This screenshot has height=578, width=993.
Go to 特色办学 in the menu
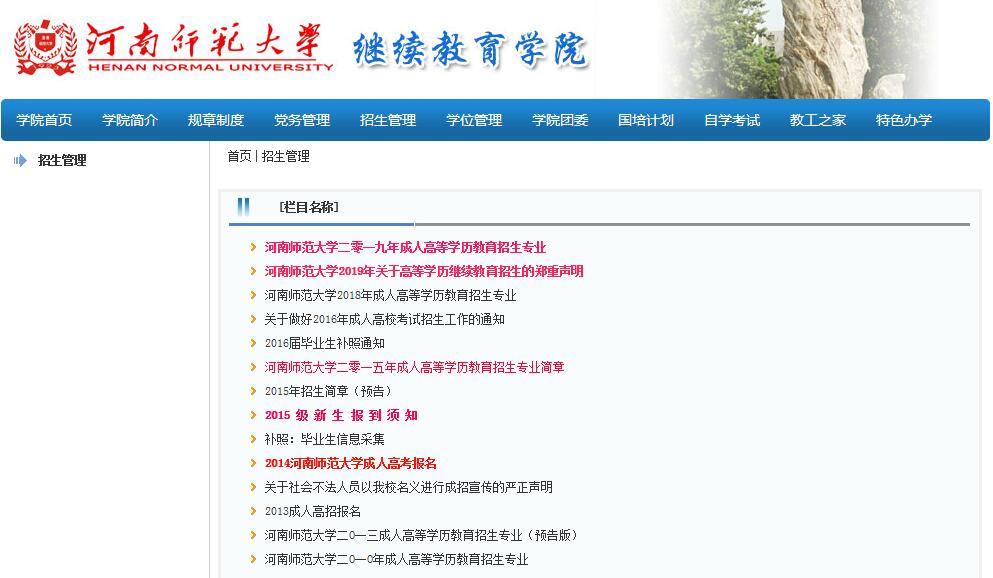pyautogui.click(x=904, y=120)
